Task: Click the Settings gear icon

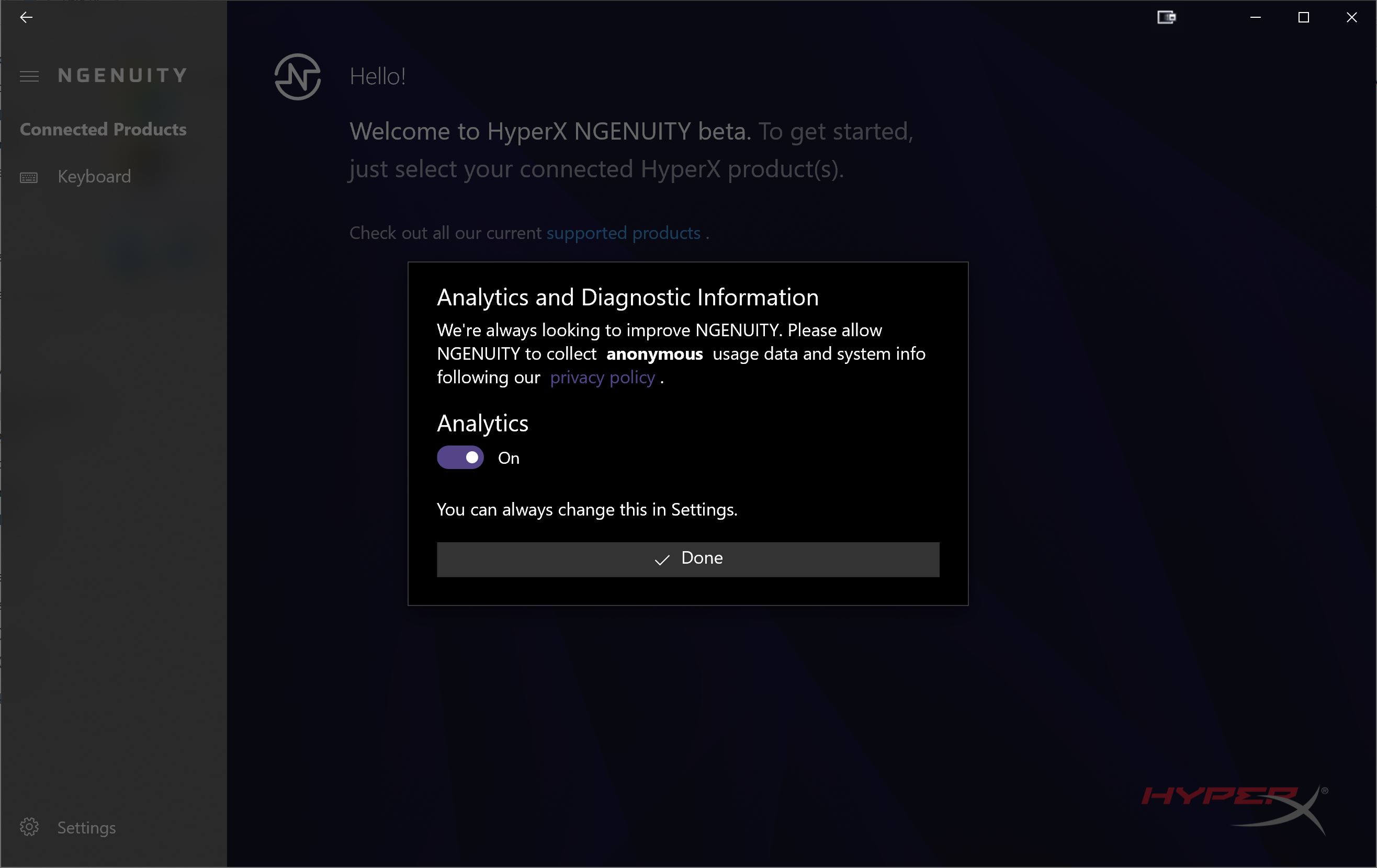Action: click(x=29, y=827)
